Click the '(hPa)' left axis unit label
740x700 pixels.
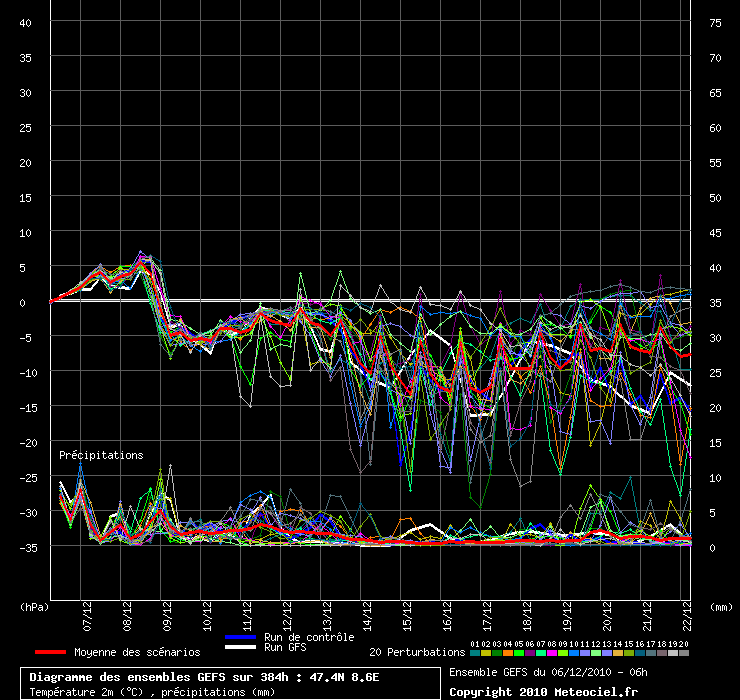(35, 606)
